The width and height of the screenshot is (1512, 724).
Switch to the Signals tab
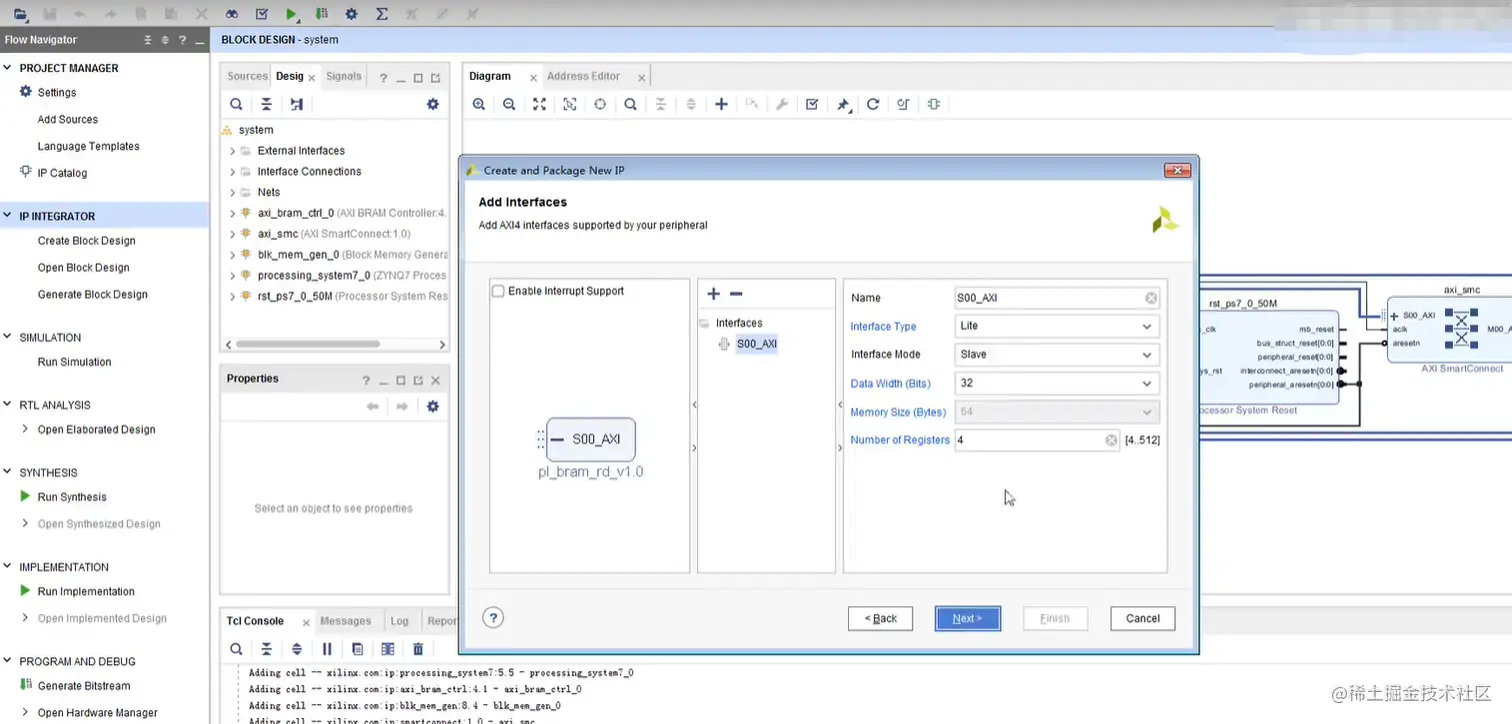point(343,76)
